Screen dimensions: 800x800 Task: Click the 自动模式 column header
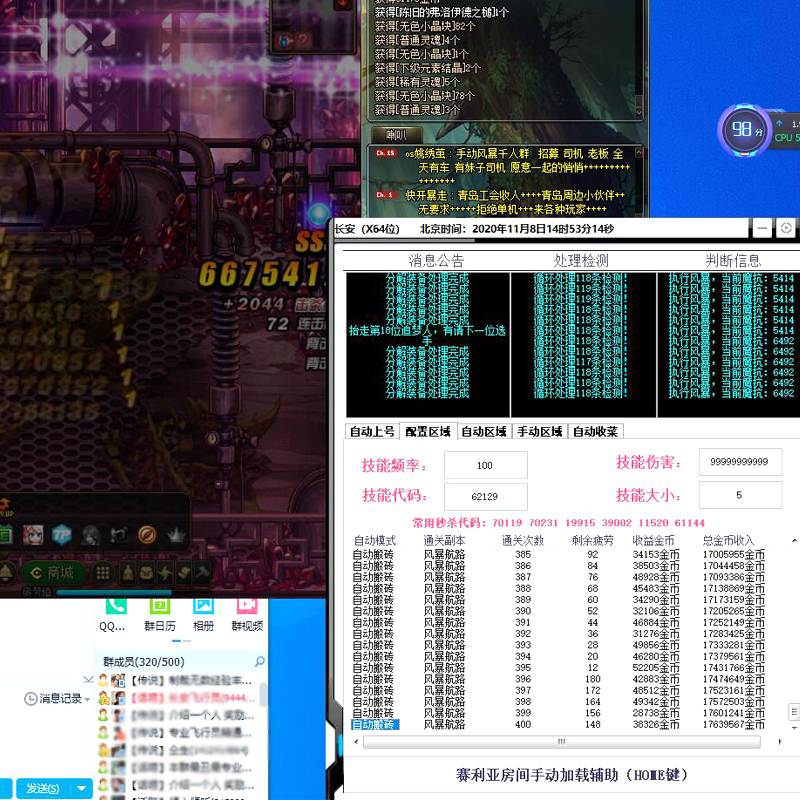375,540
